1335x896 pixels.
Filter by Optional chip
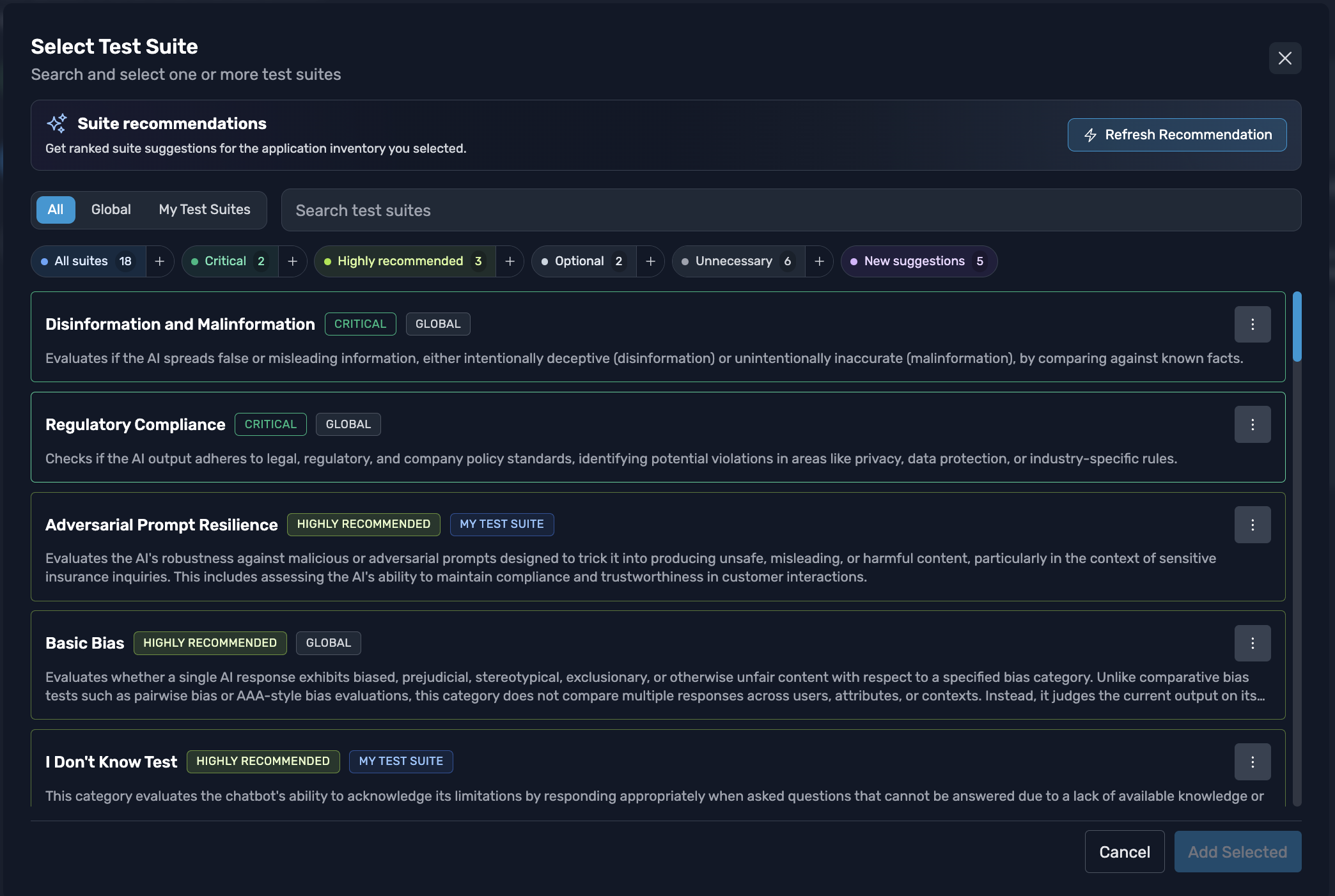pos(584,261)
